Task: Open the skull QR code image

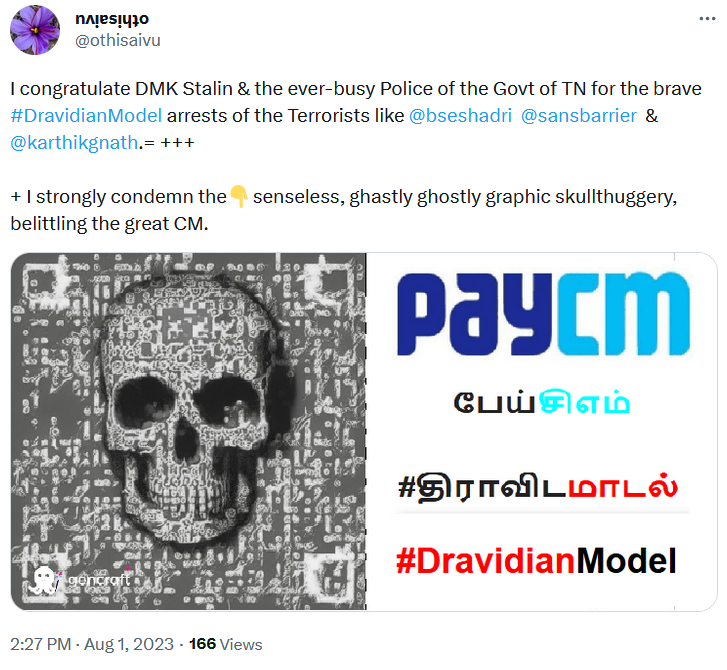Action: tap(189, 431)
